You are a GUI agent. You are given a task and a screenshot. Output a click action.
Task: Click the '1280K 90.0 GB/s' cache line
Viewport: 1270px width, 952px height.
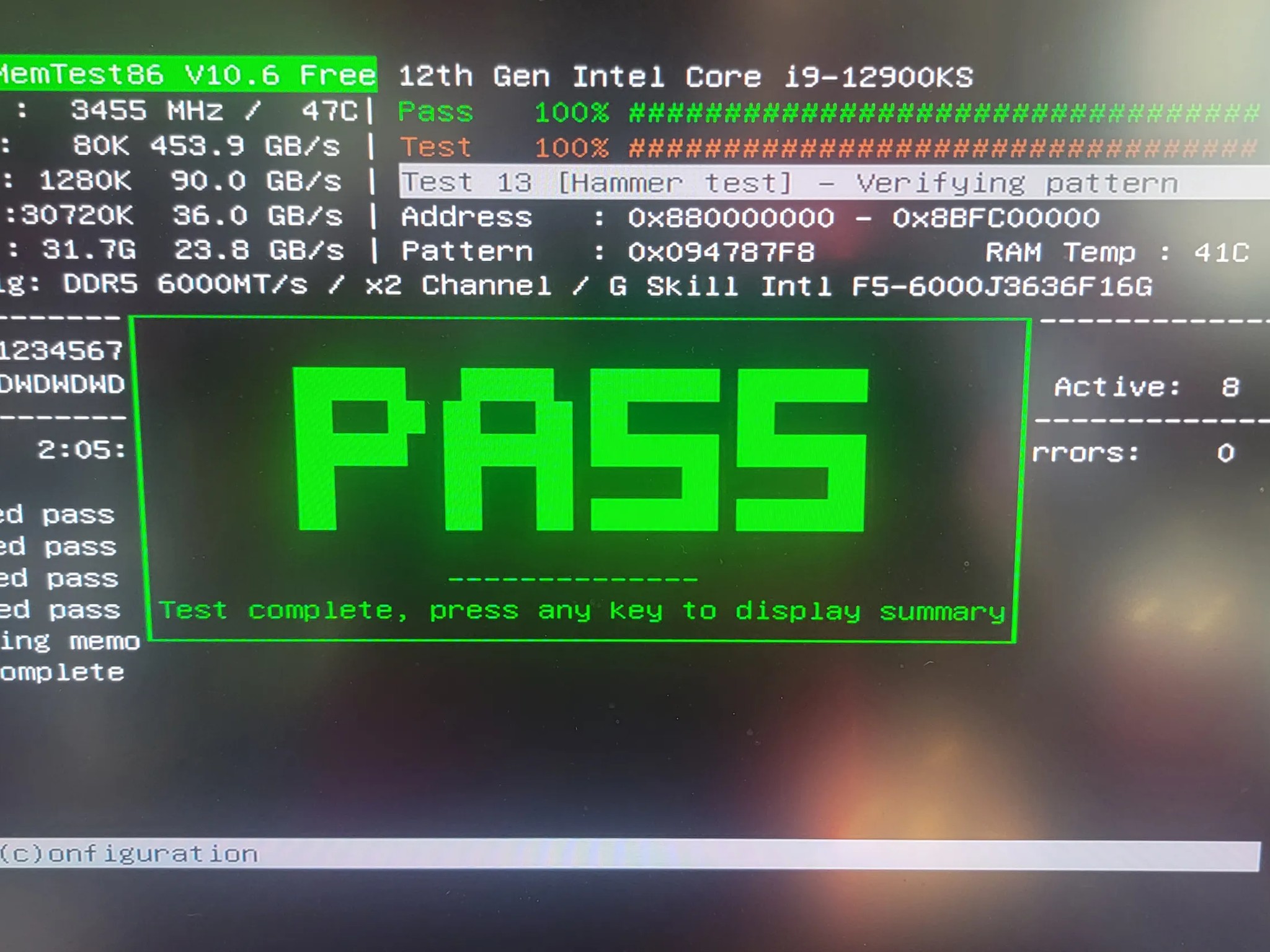pos(190,181)
